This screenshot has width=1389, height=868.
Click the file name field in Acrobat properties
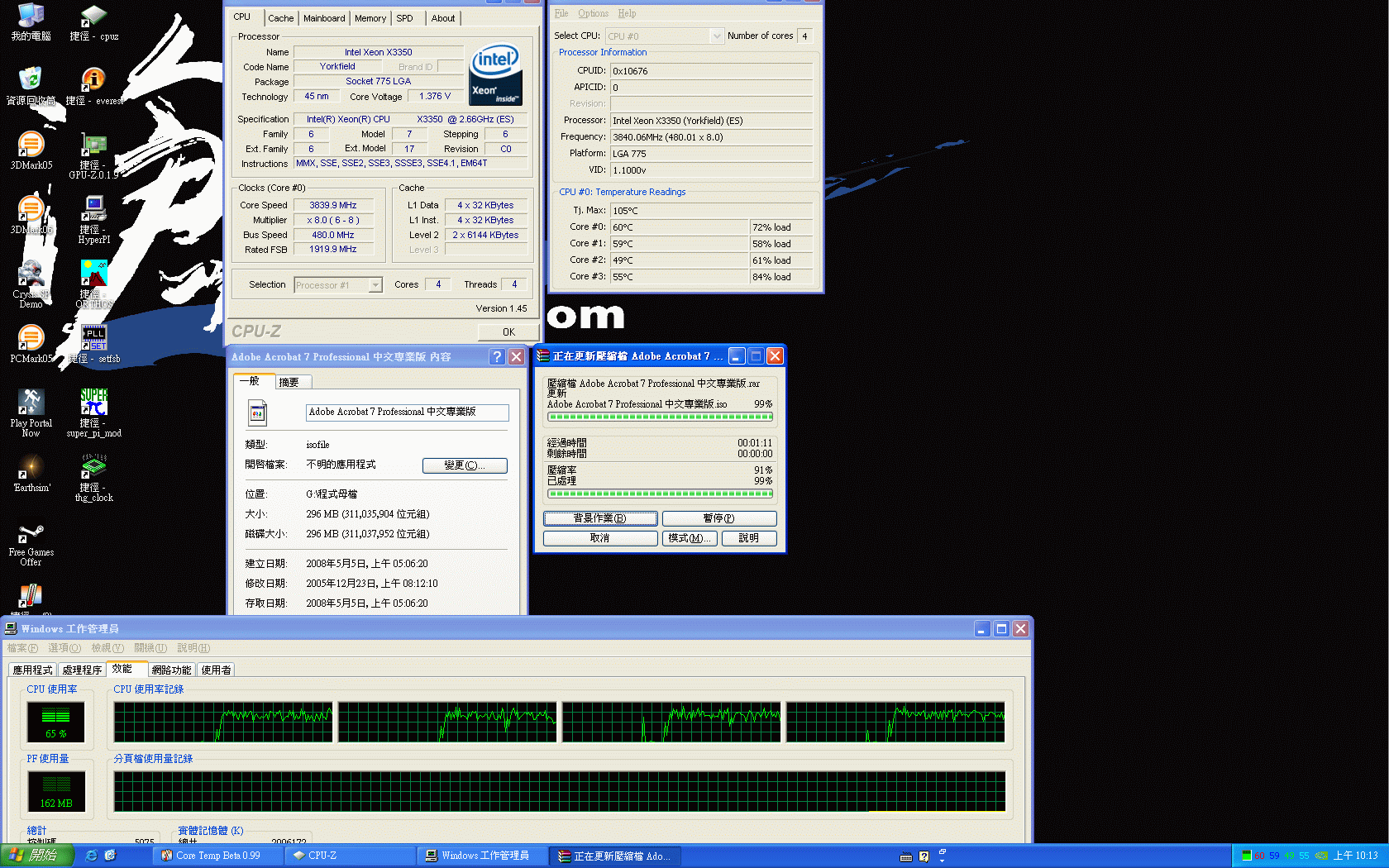407,413
